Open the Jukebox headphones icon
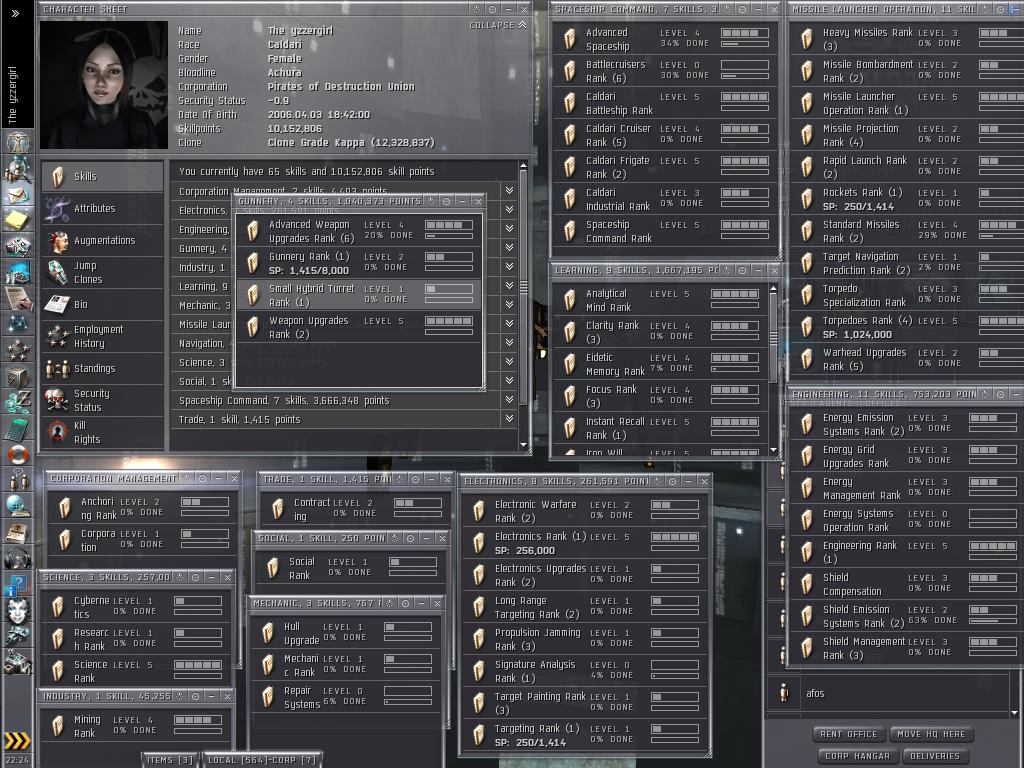This screenshot has width=1024, height=768. pos(18,558)
